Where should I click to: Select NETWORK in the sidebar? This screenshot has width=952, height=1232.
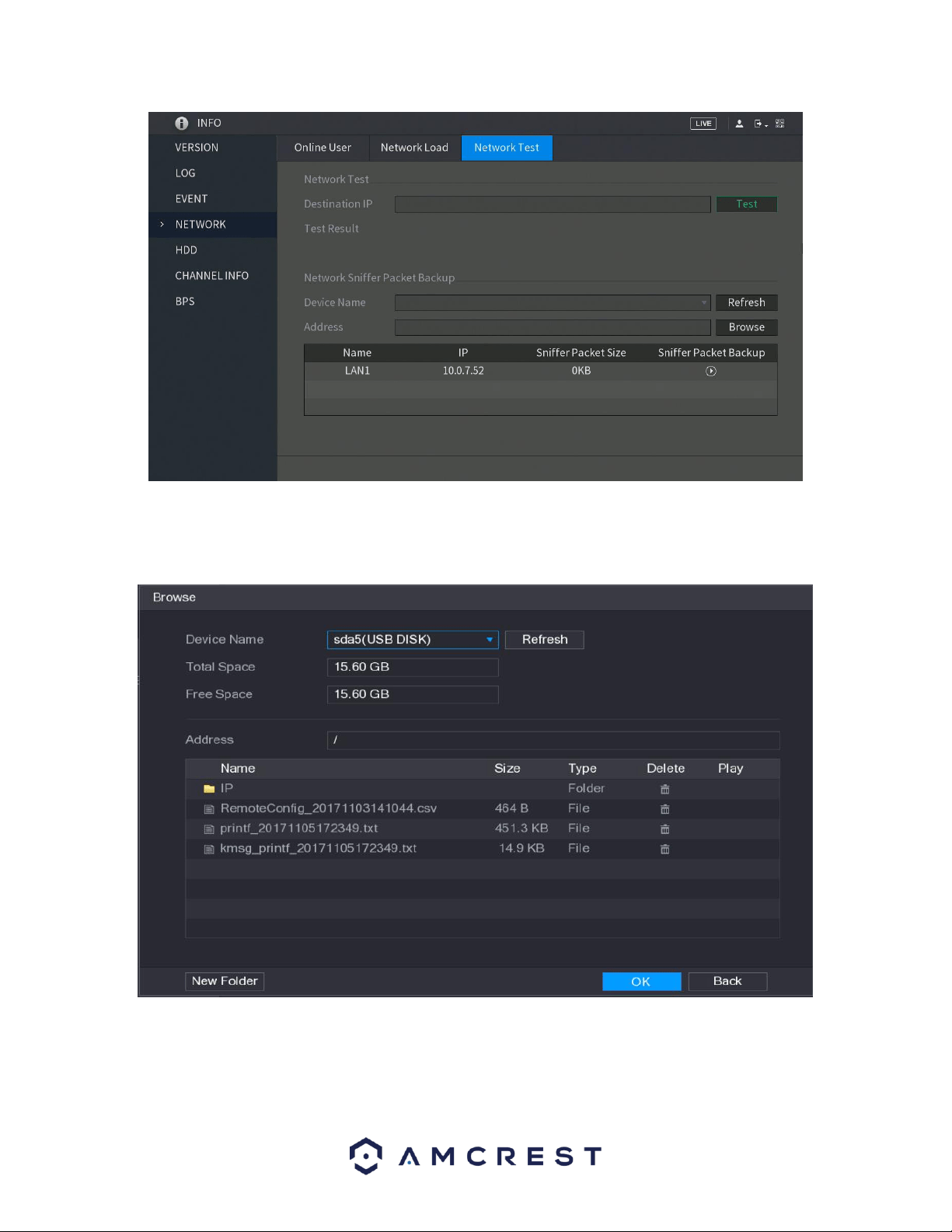click(x=213, y=225)
